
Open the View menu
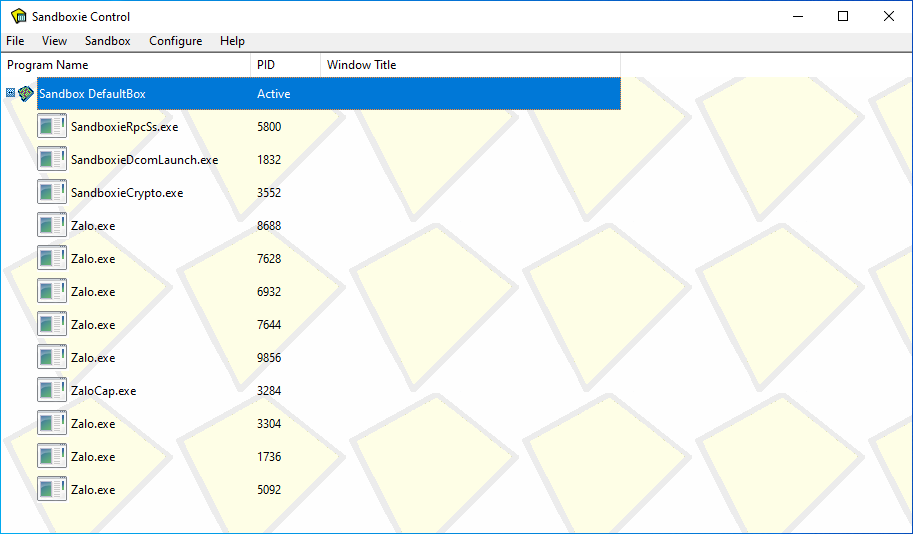click(x=54, y=41)
